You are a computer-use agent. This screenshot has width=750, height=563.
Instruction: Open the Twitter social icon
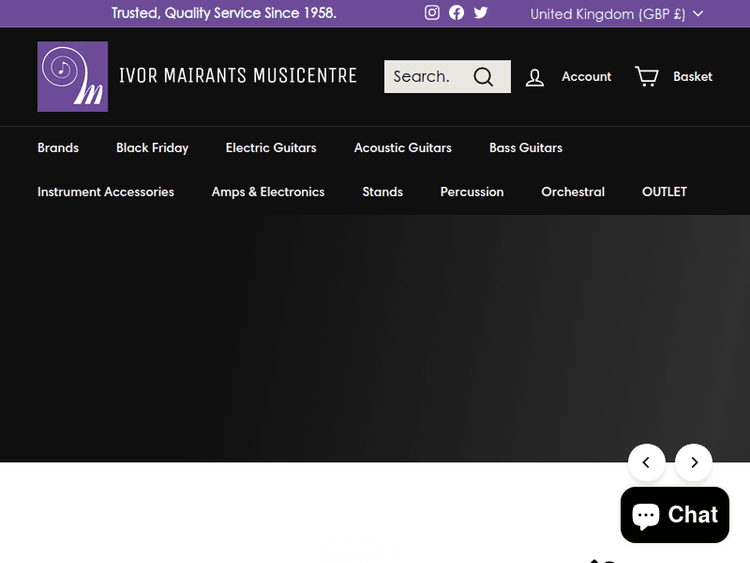481,13
